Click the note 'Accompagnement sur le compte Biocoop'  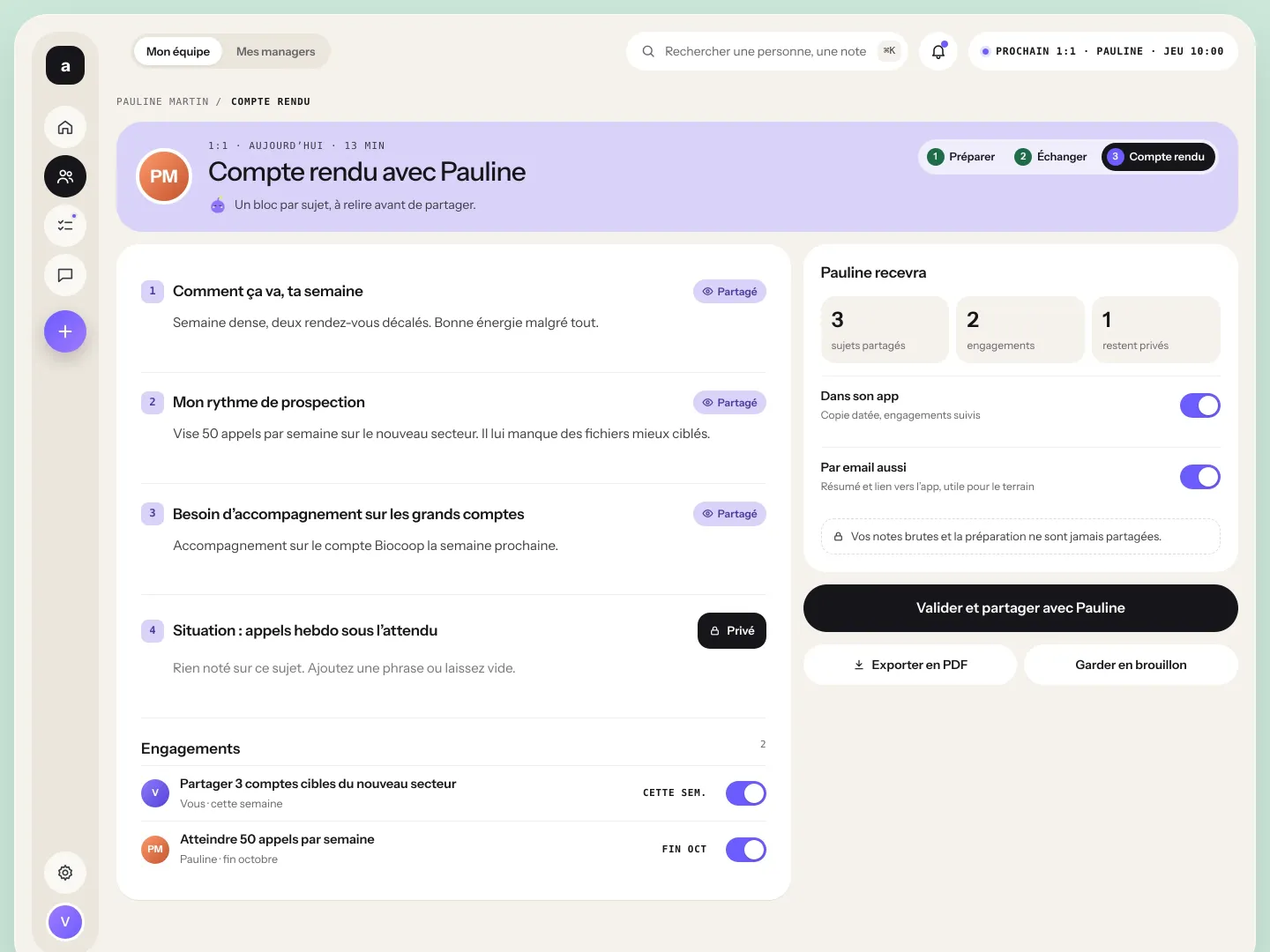tap(365, 546)
